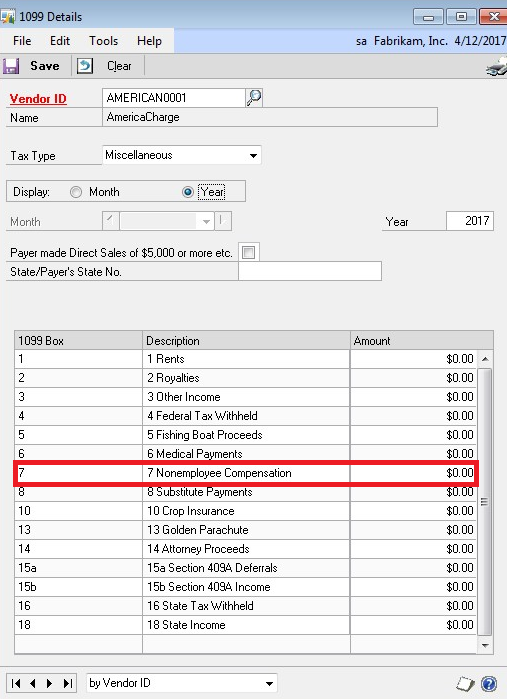Viewport: 507px width, 699px height.
Task: Click the Save floppy disk icon
Action: pos(11,66)
